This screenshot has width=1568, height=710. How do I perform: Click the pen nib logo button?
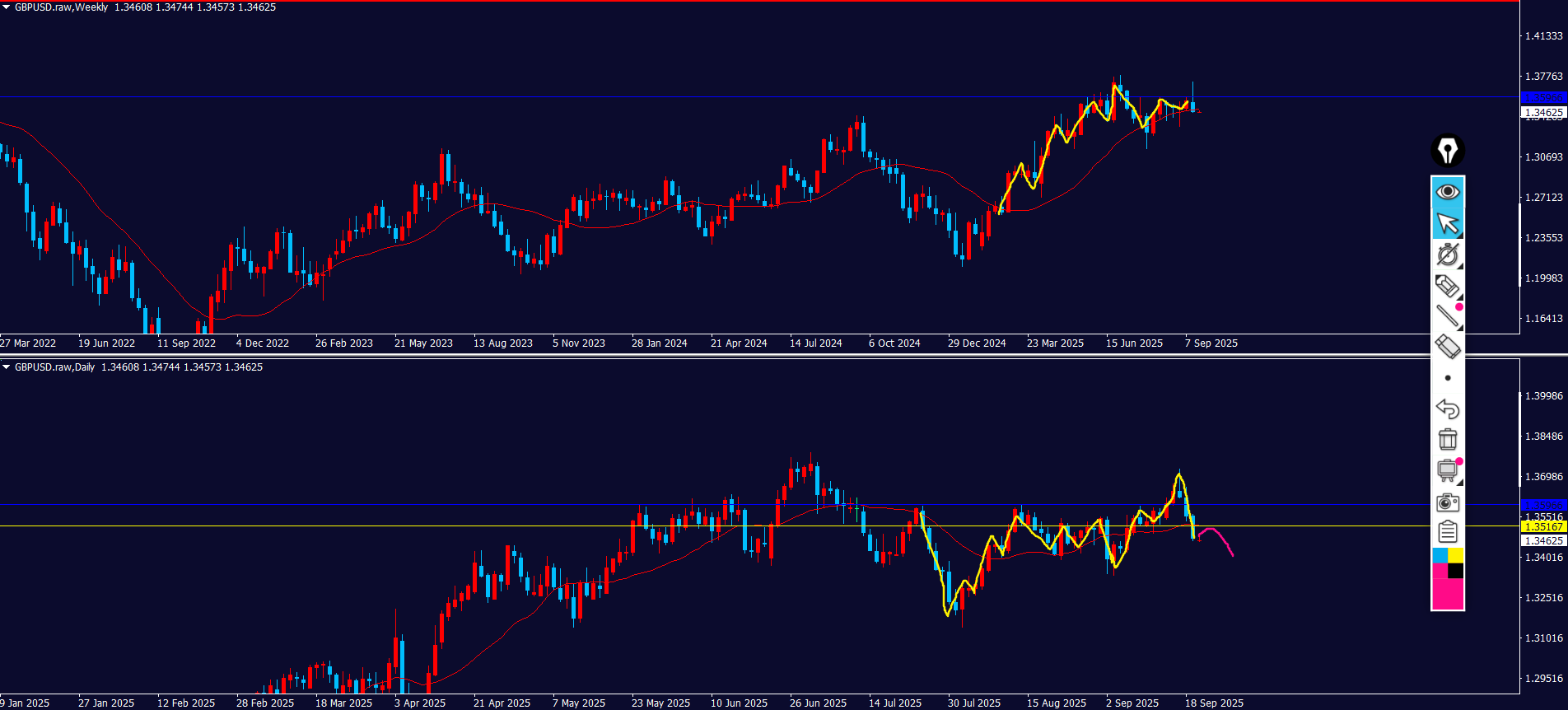1448,151
